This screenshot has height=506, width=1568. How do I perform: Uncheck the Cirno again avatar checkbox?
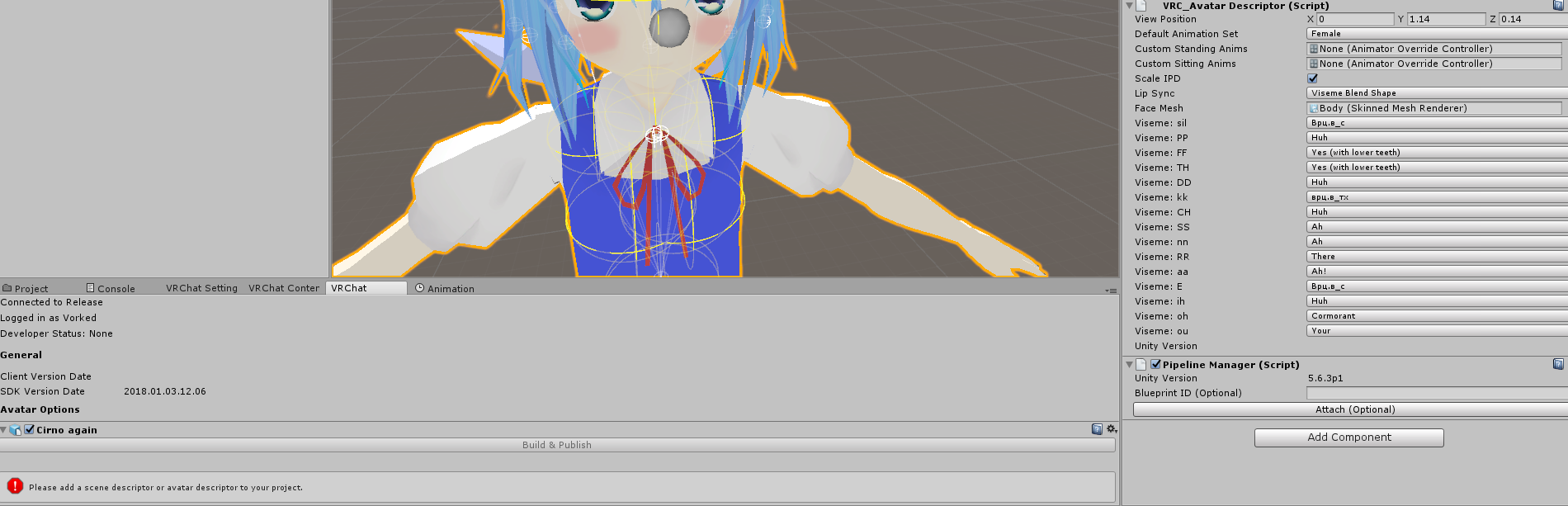(30, 429)
